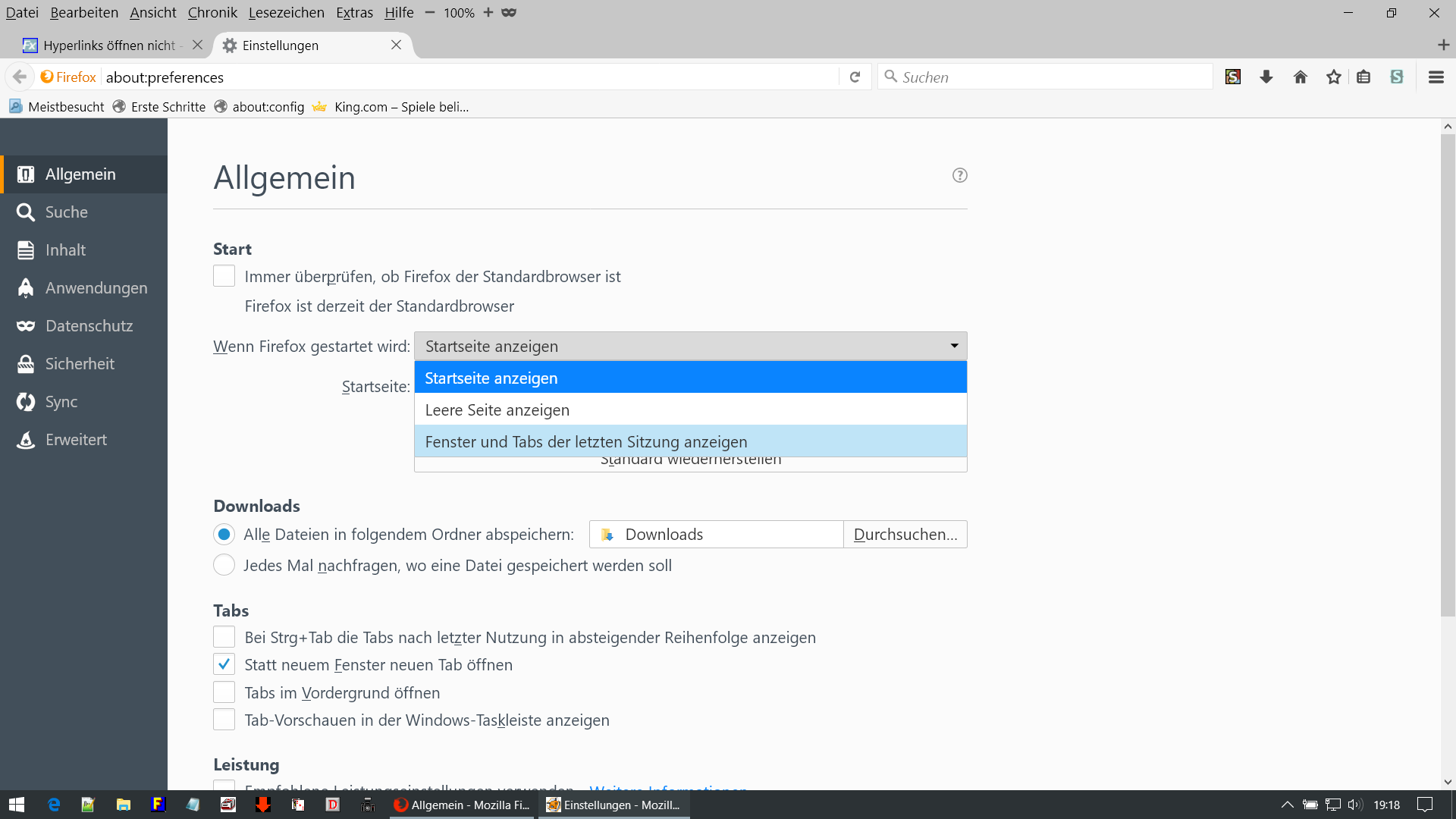Open the hamburger menu icon

(1436, 77)
